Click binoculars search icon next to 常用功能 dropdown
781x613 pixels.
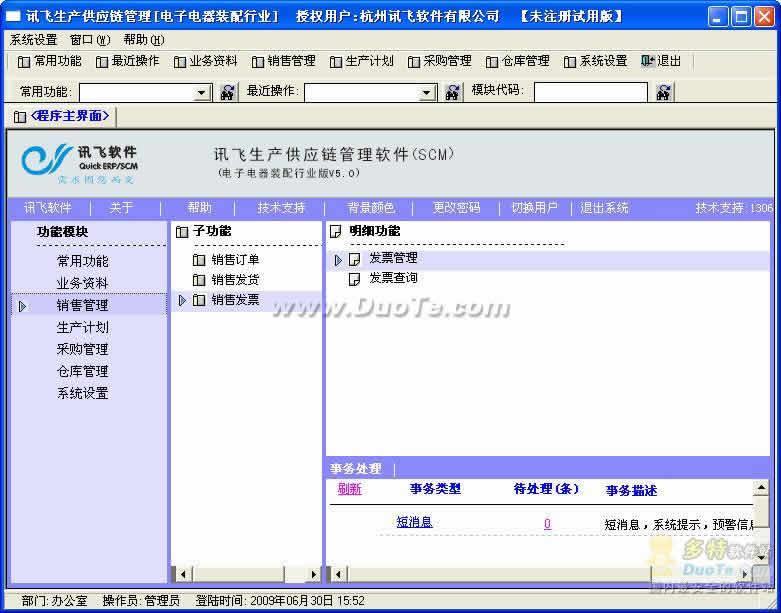pos(227,92)
